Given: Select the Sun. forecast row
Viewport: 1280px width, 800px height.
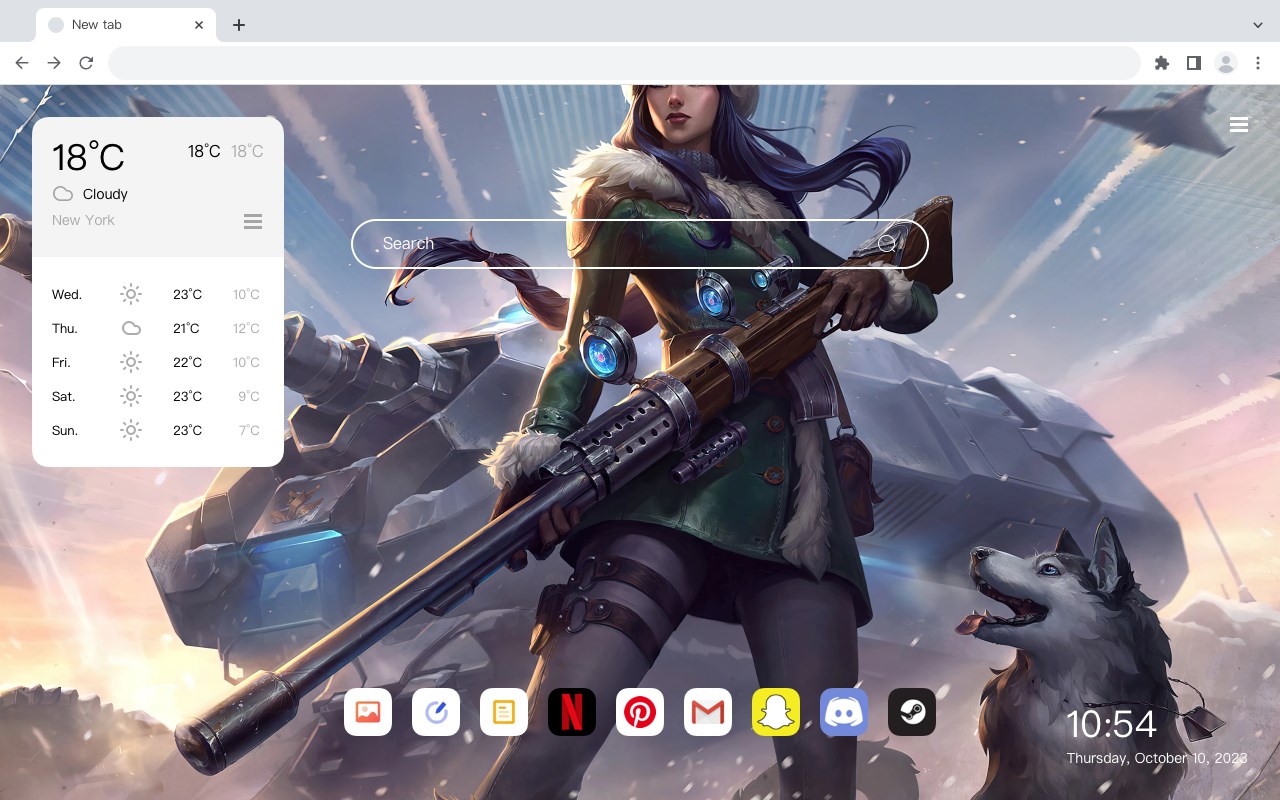Looking at the screenshot, I should pyautogui.click(x=157, y=430).
